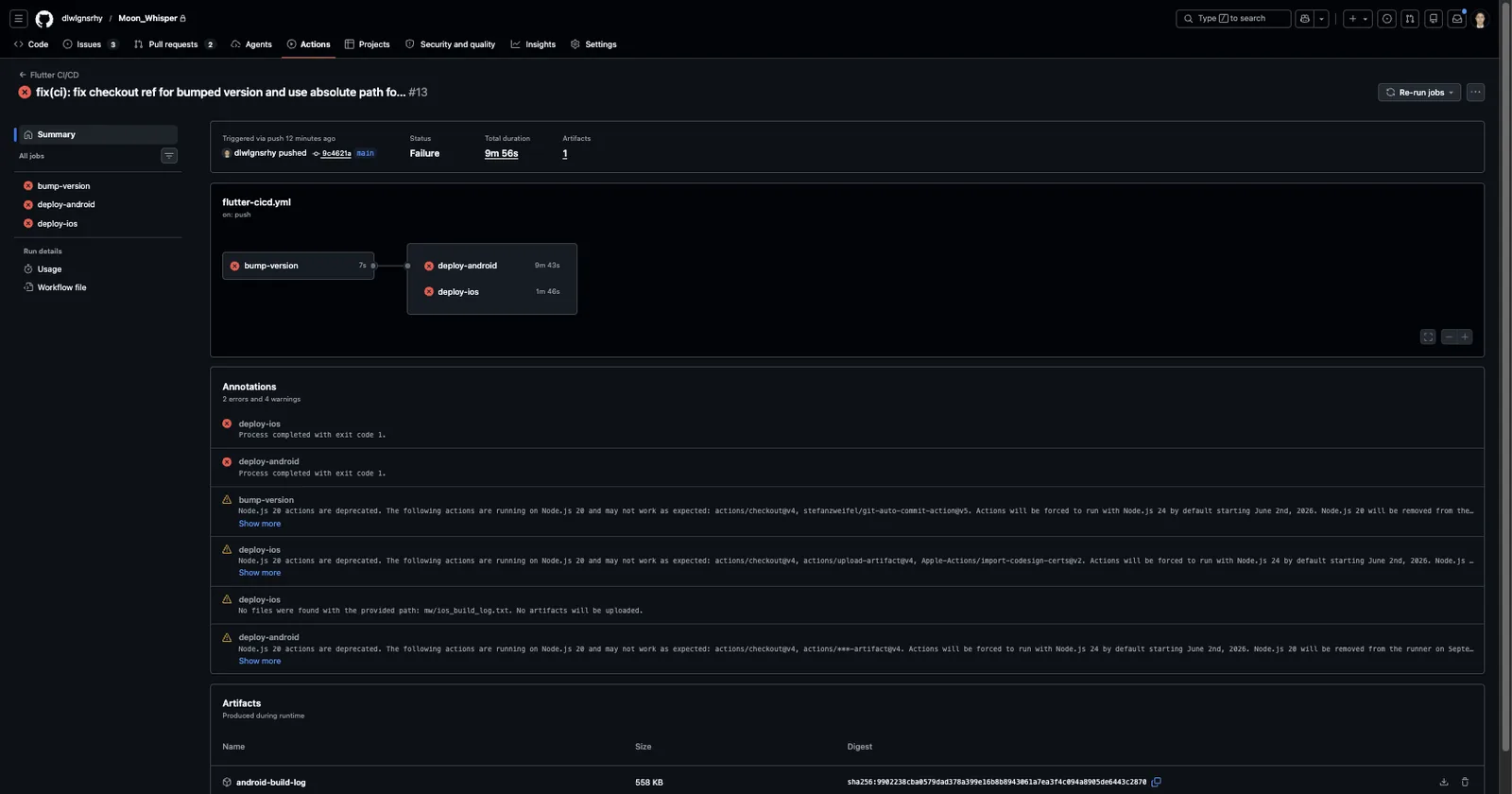The image size is (1512, 794).
Task: Click the deploy-ios node in workflow graph
Action: 492,292
